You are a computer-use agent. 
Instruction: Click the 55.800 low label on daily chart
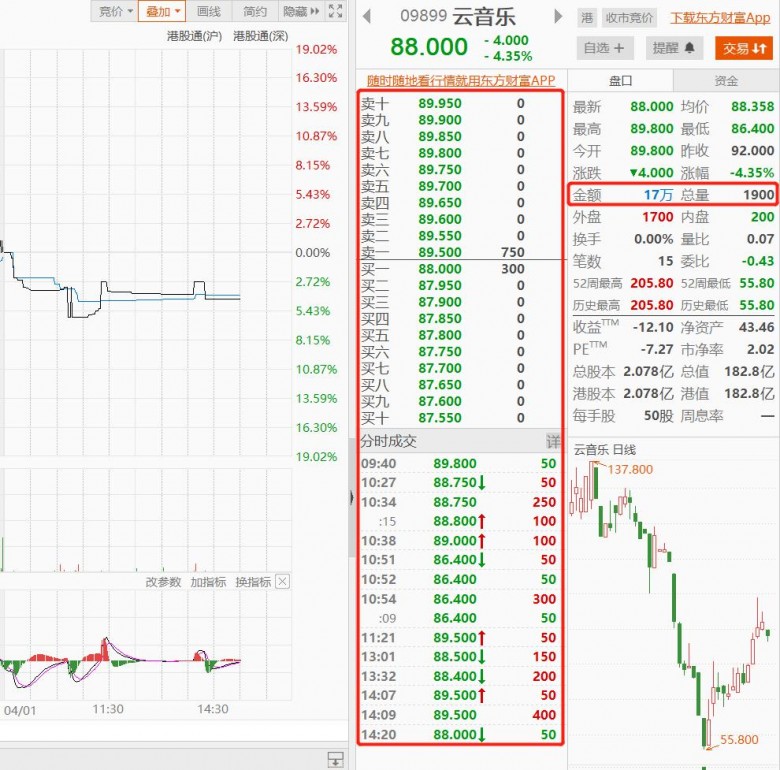739,740
